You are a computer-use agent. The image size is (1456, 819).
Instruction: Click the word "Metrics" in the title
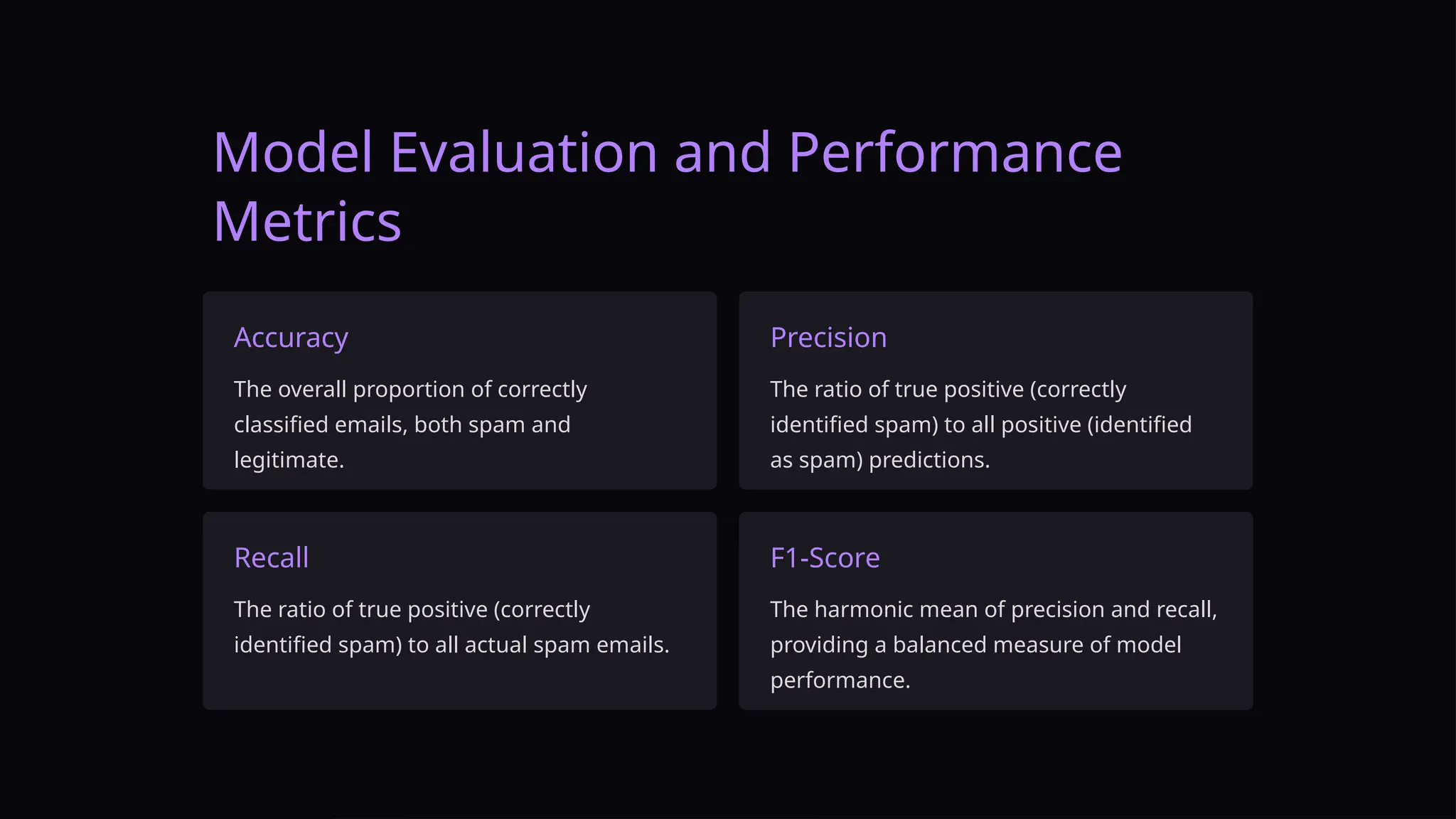307,222
